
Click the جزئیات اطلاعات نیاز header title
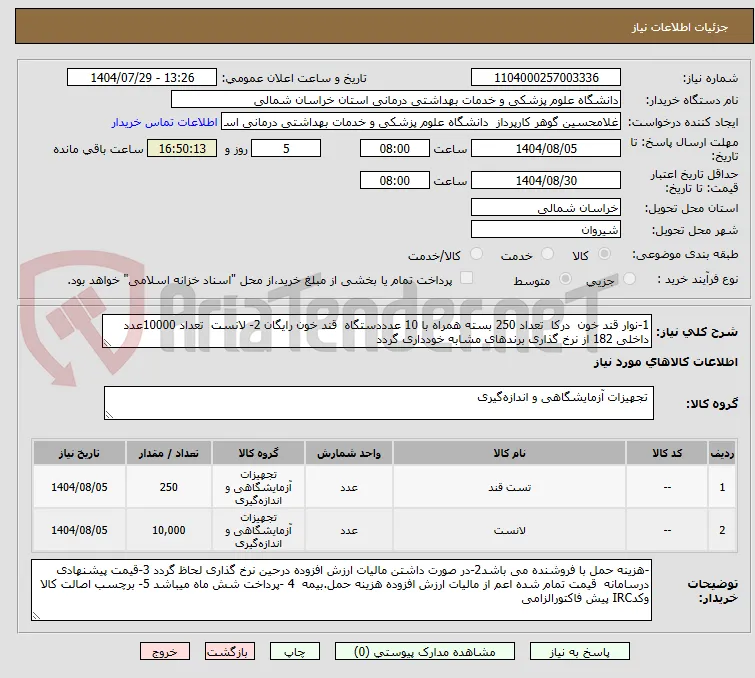(x=680, y=27)
